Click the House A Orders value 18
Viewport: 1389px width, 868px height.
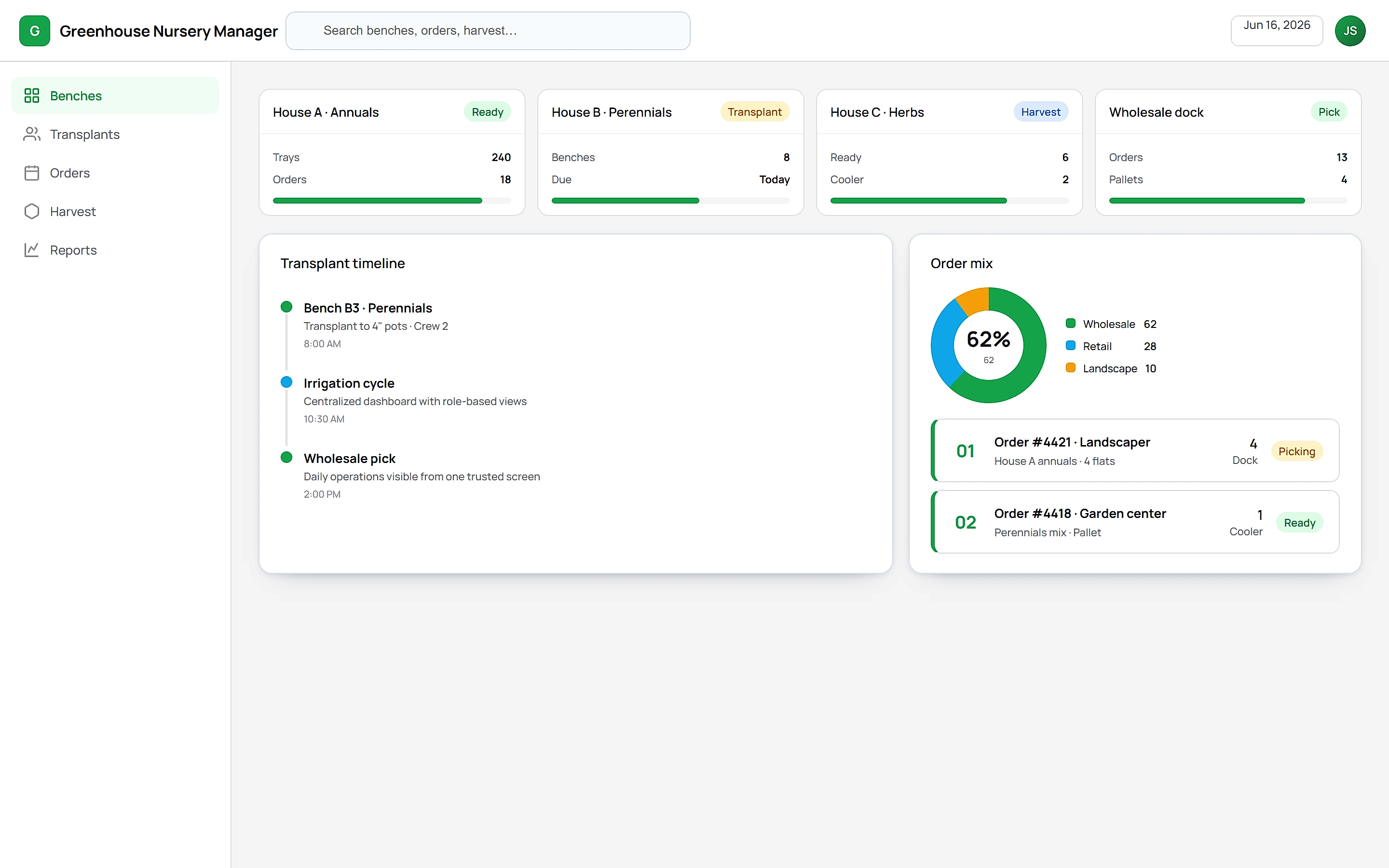coord(505,180)
